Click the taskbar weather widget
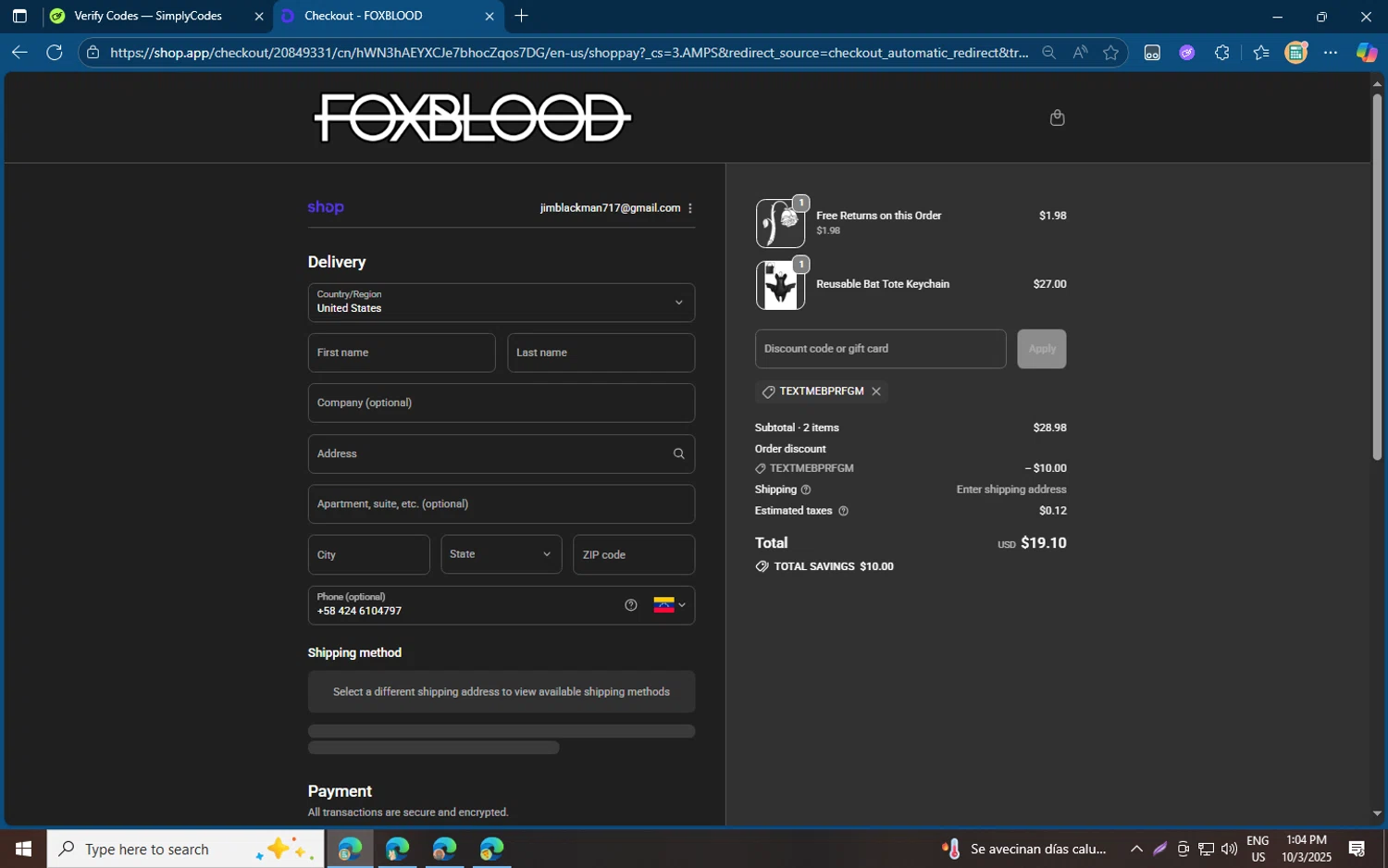 pyautogui.click(x=1024, y=849)
